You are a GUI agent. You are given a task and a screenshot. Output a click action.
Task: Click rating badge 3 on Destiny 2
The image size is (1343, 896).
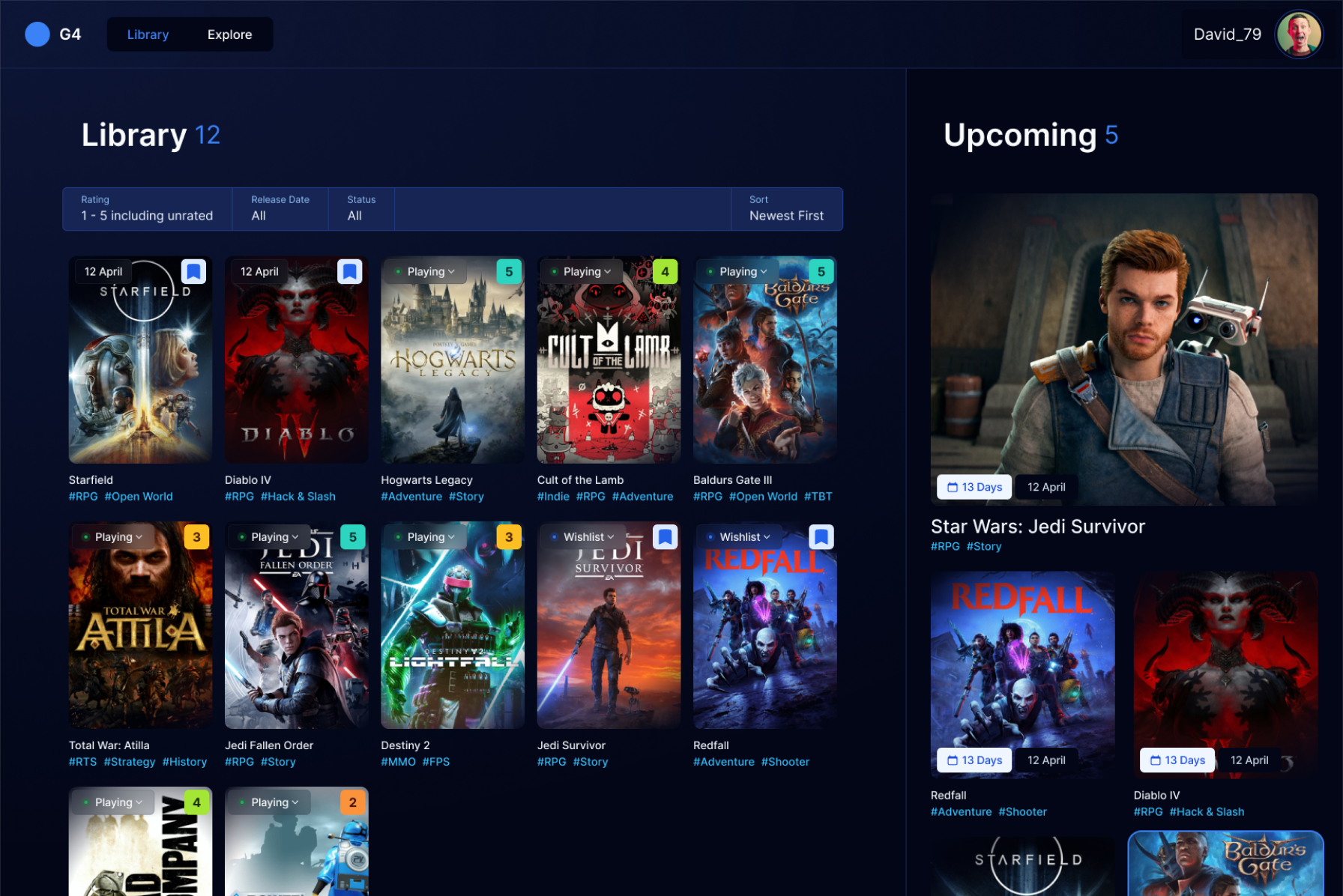pos(509,536)
